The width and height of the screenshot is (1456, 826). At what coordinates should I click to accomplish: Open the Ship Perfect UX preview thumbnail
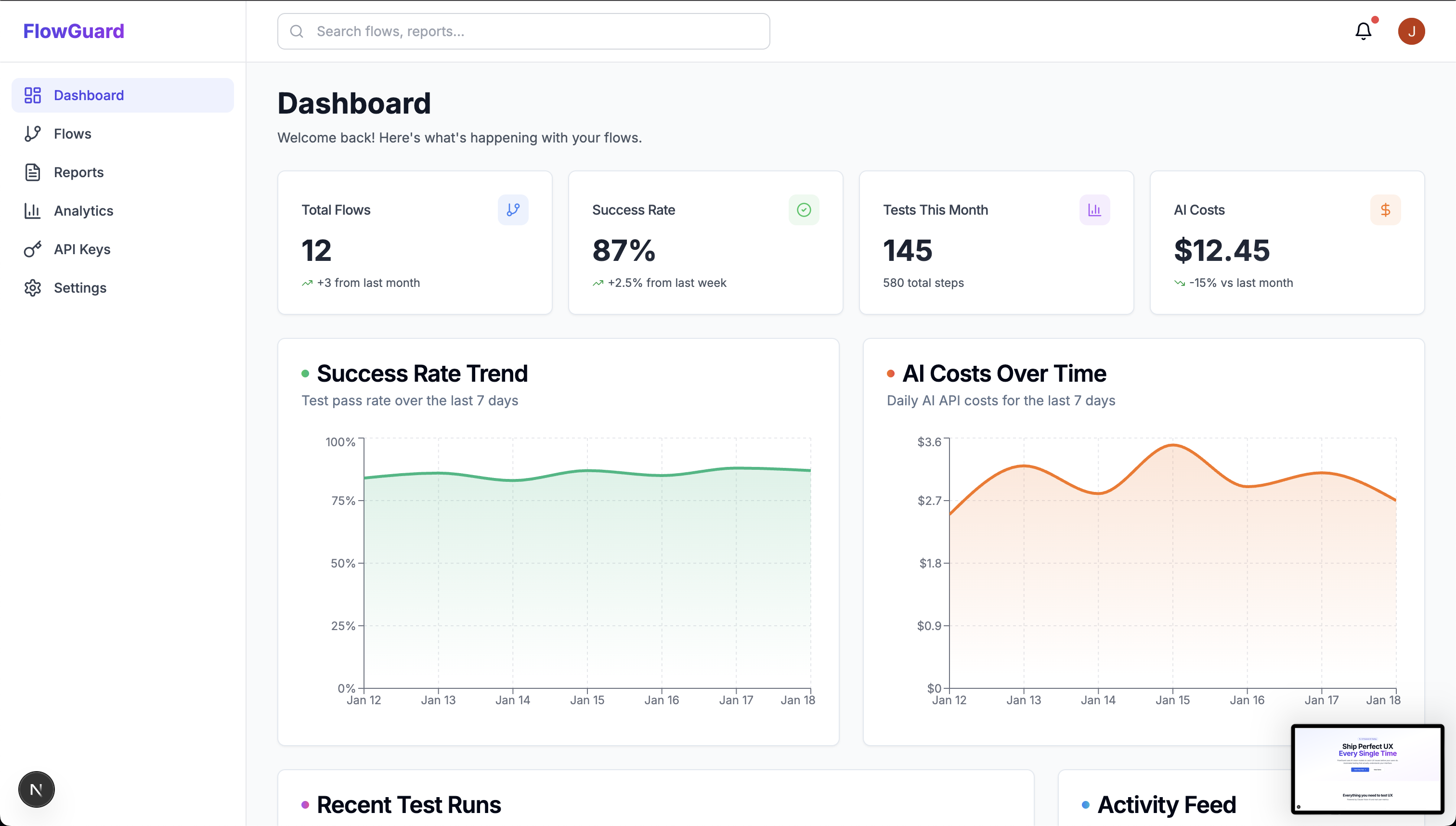[1367, 769]
